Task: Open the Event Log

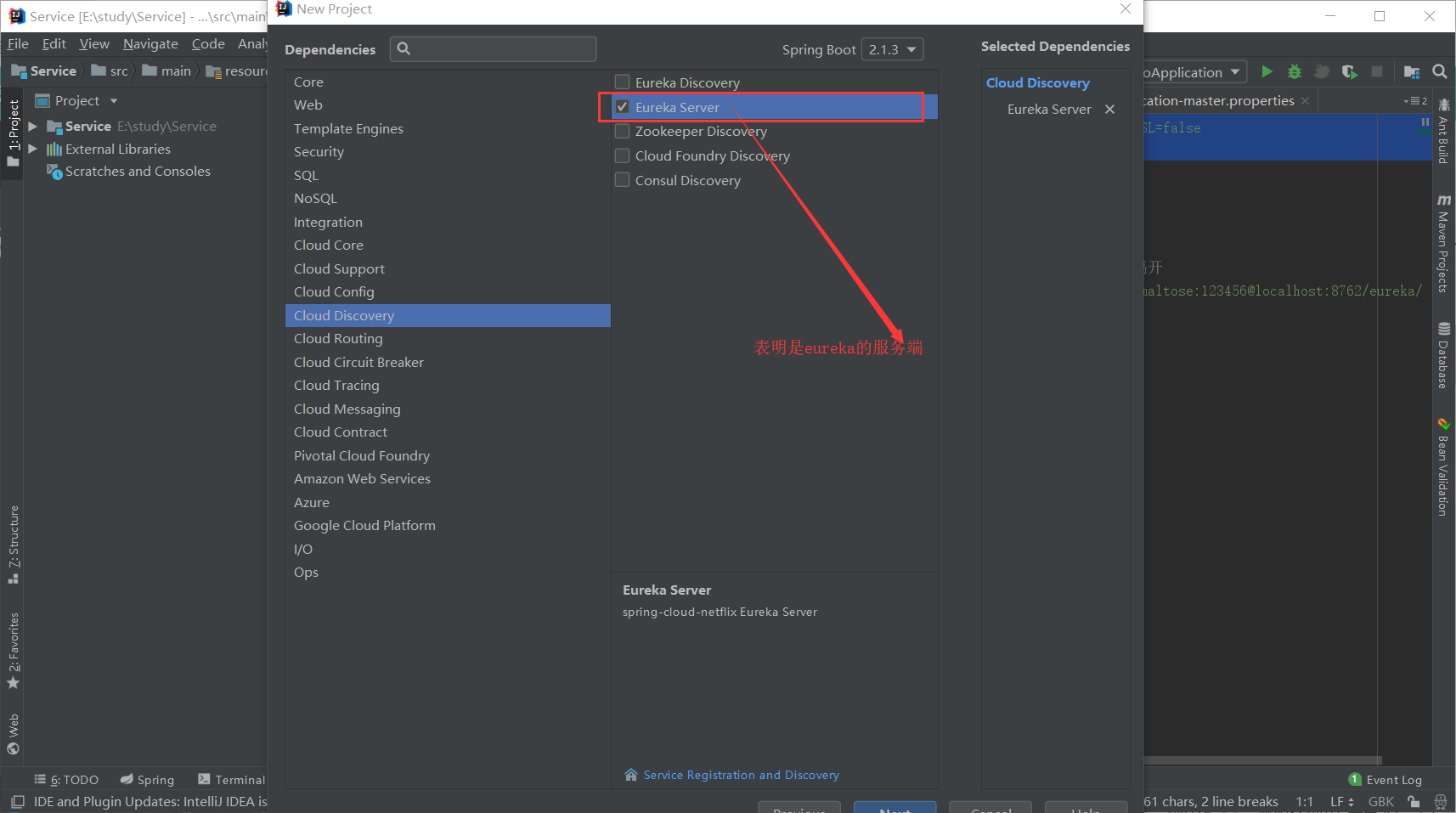Action: [1385, 780]
